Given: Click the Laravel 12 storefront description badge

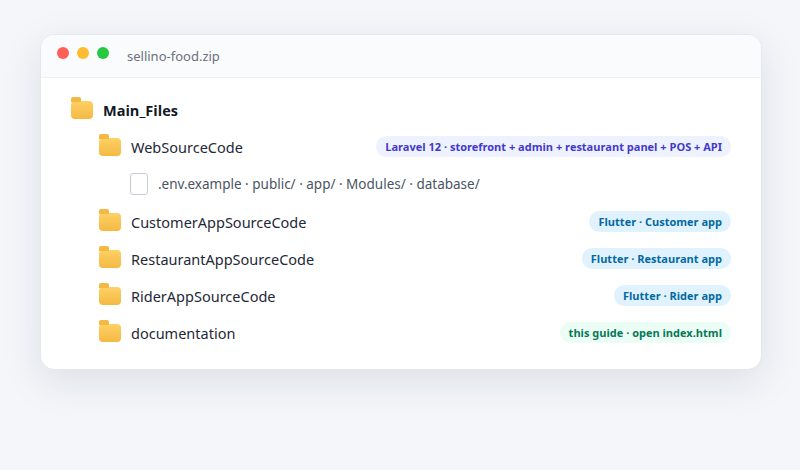Looking at the screenshot, I should tap(553, 147).
